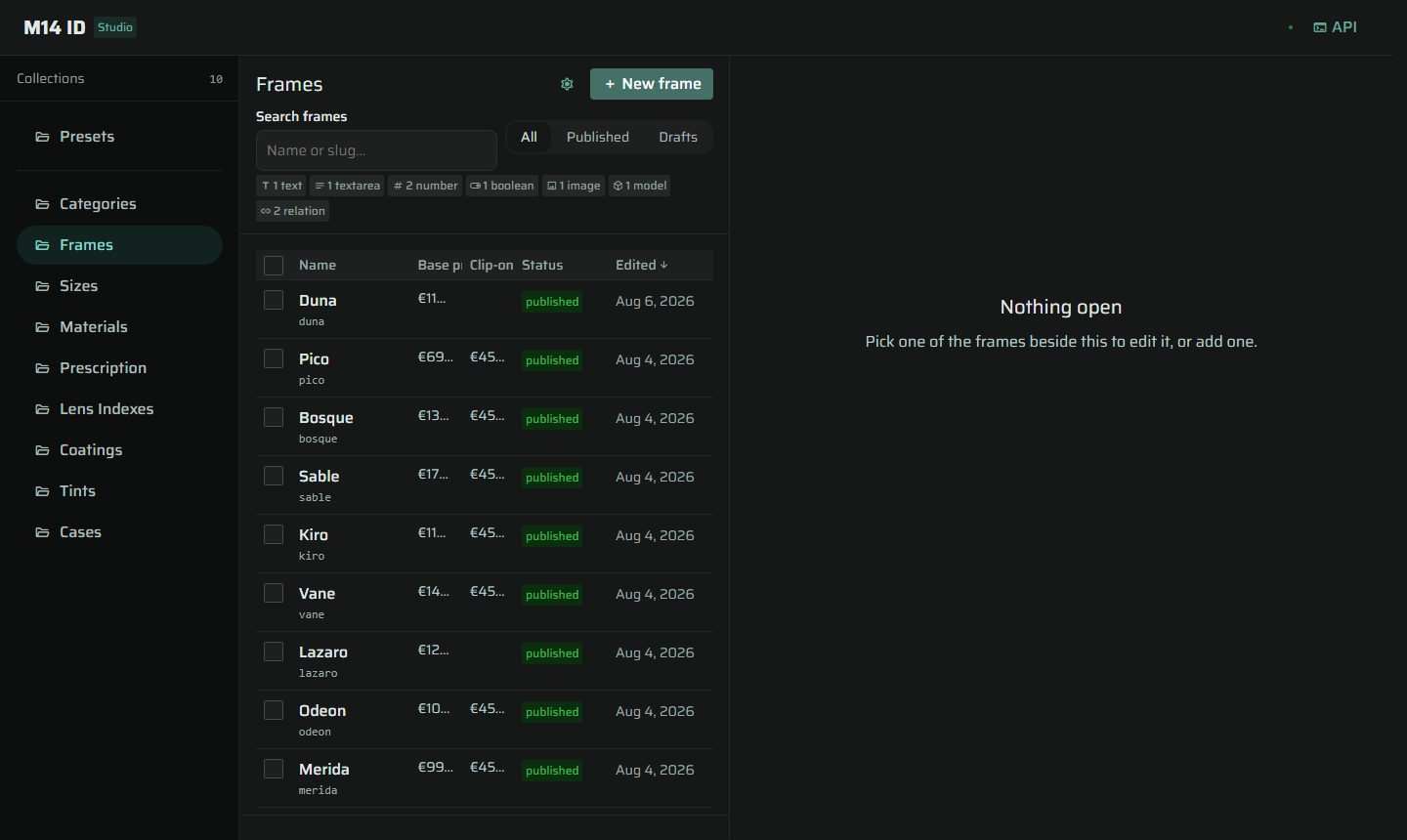
Task: Enable the checkbox next to Kiro
Action: coord(274,534)
